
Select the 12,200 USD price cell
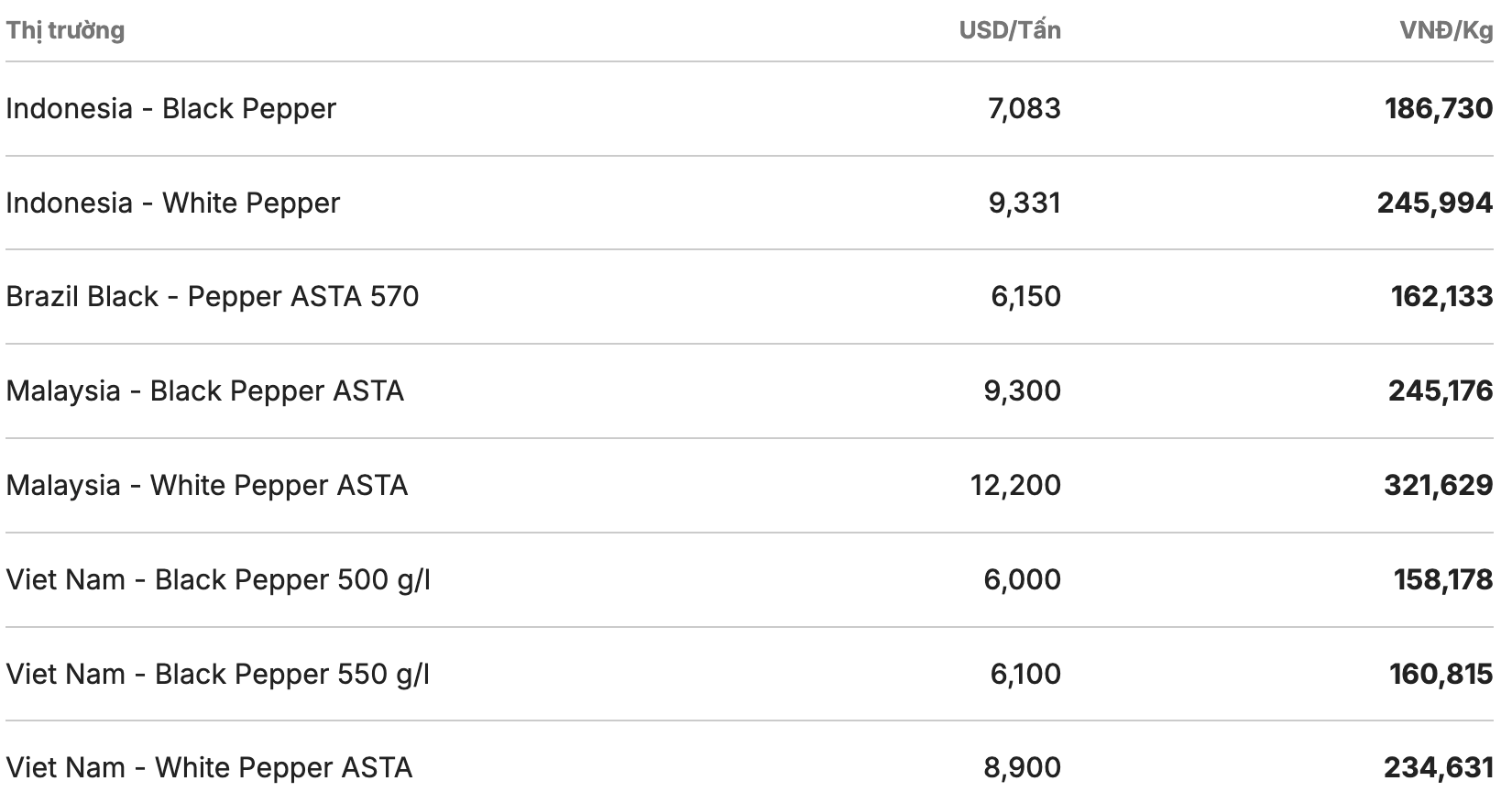(1015, 485)
